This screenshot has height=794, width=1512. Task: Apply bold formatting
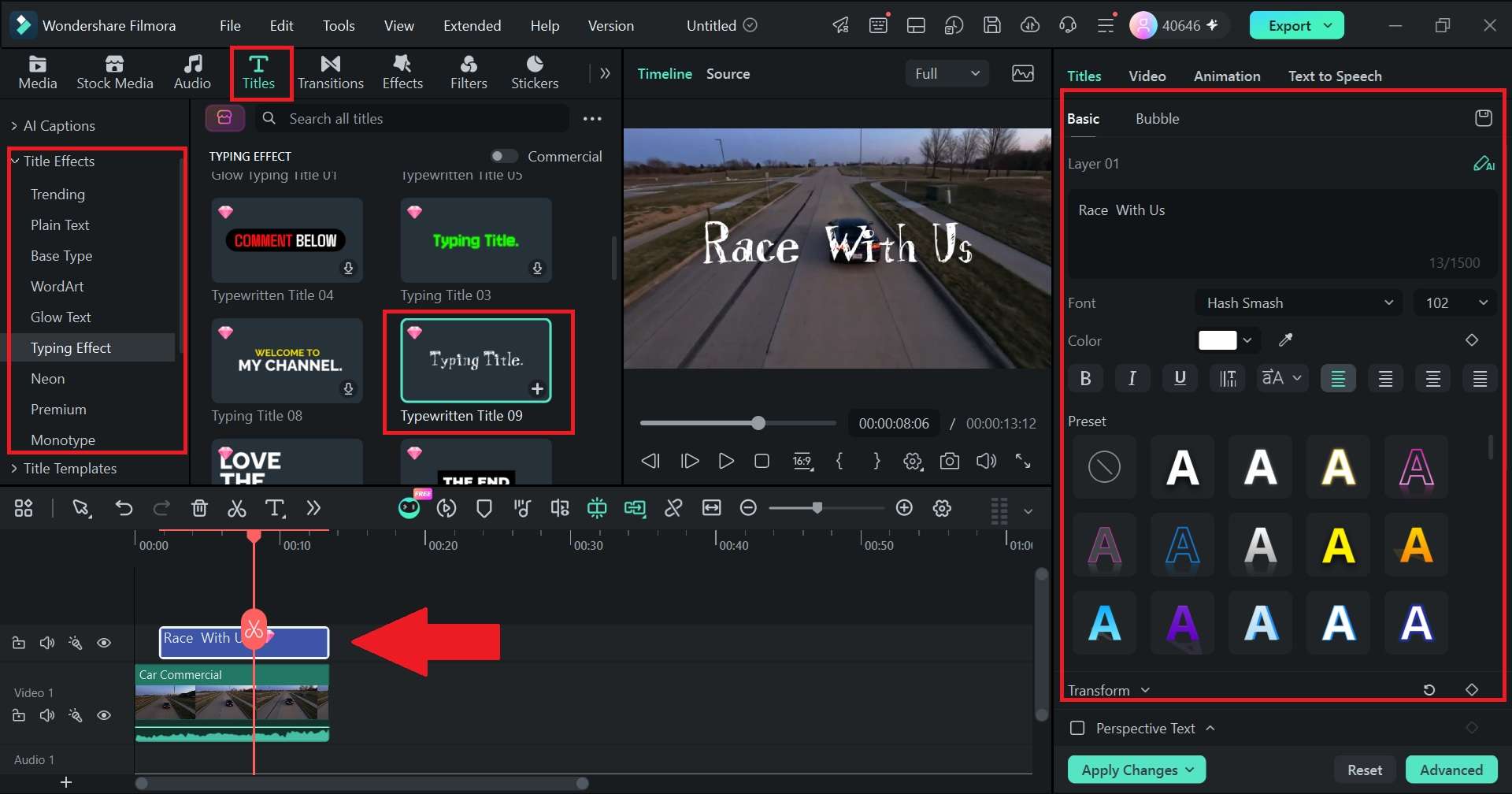click(x=1085, y=378)
